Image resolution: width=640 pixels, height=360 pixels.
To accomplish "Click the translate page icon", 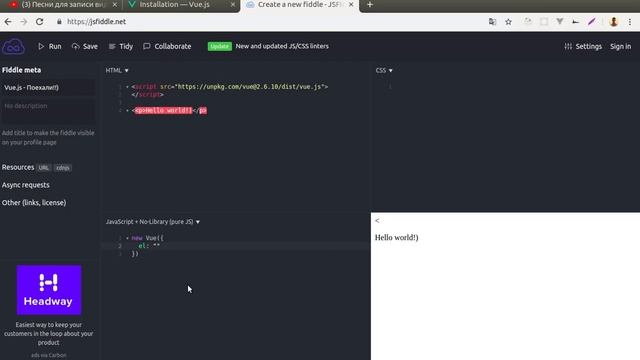I will click(x=493, y=22).
